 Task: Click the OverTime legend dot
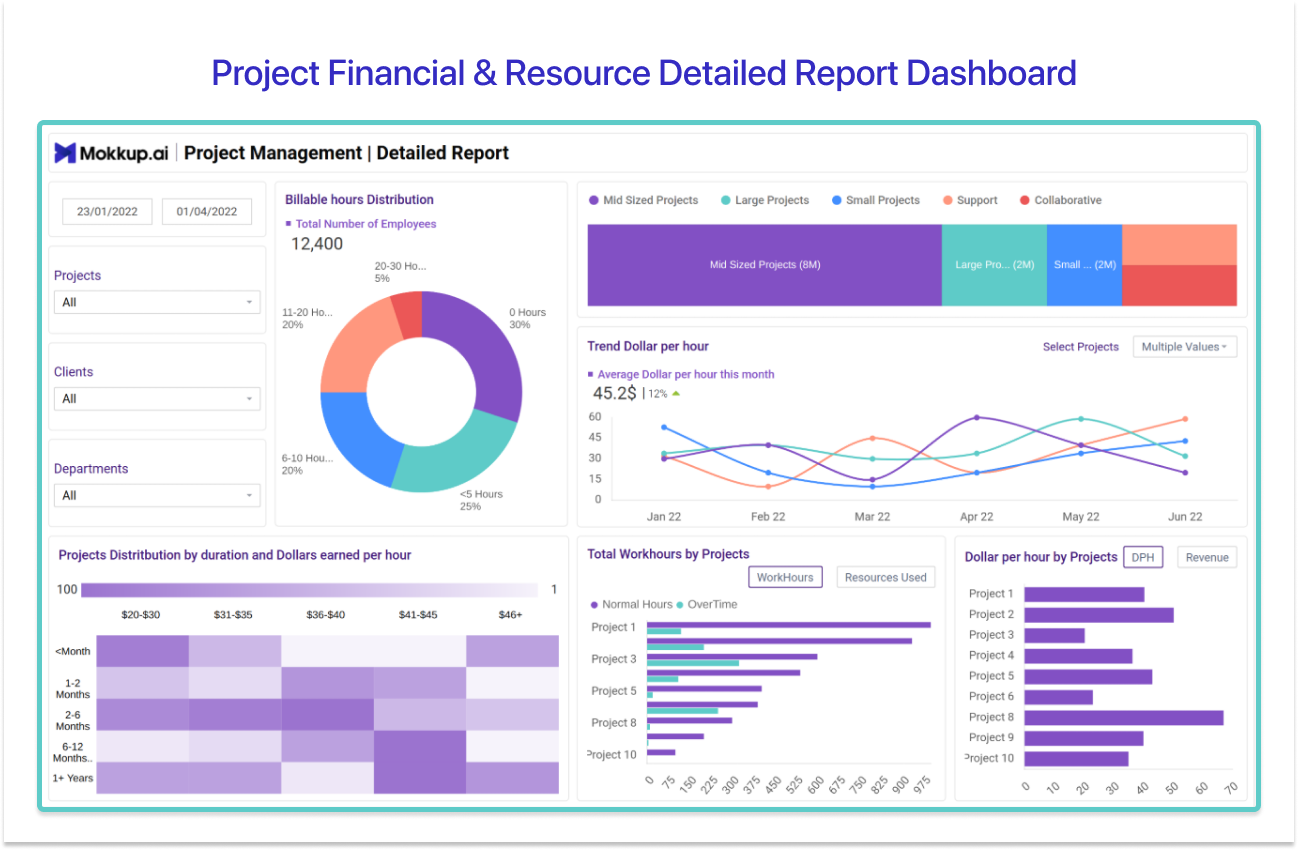coord(680,605)
